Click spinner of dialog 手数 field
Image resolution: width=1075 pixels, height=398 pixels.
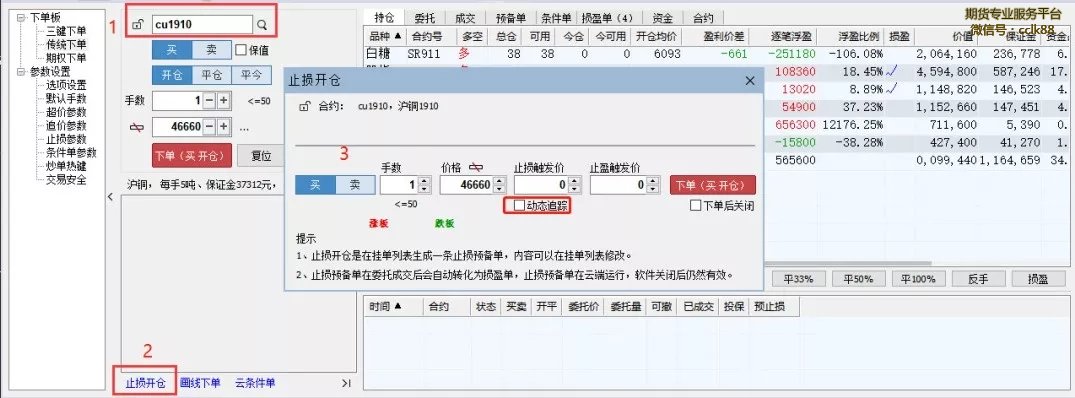[424, 185]
